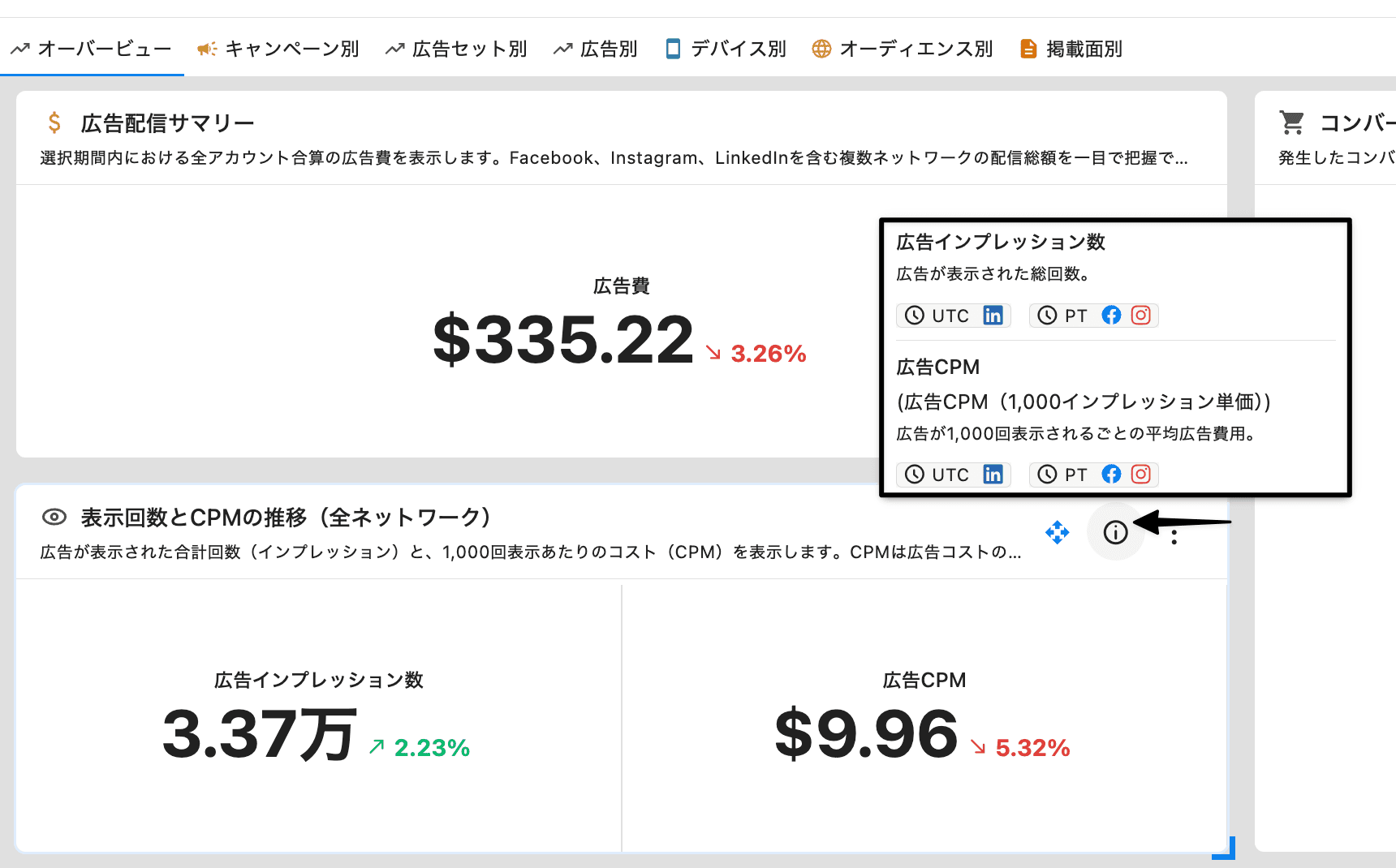
Task: Click the Instagram icon under 広告CPM tooltip section
Action: pyautogui.click(x=1140, y=475)
